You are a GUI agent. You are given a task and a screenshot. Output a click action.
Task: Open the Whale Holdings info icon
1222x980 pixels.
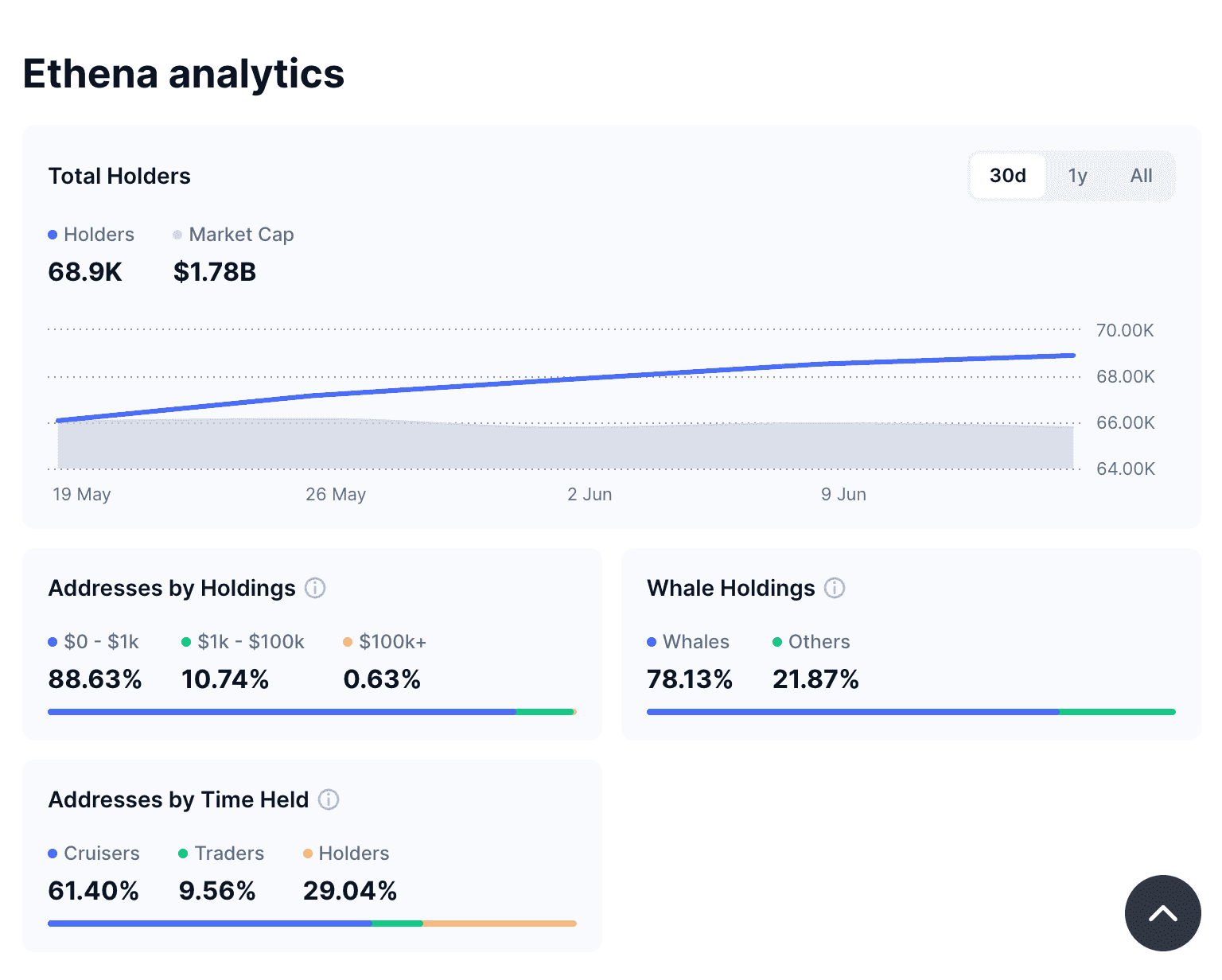[835, 588]
